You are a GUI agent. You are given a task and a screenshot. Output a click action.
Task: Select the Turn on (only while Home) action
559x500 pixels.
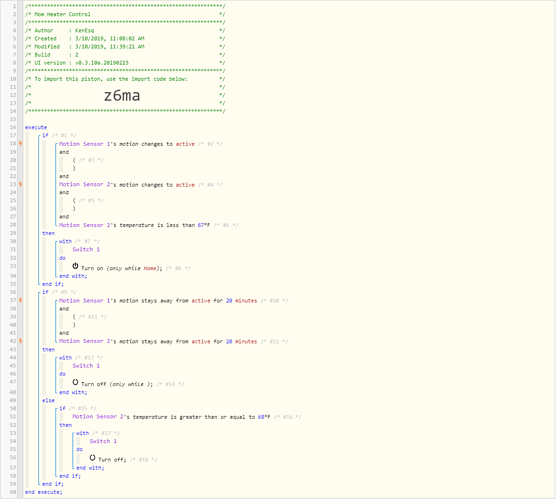pyautogui.click(x=121, y=268)
